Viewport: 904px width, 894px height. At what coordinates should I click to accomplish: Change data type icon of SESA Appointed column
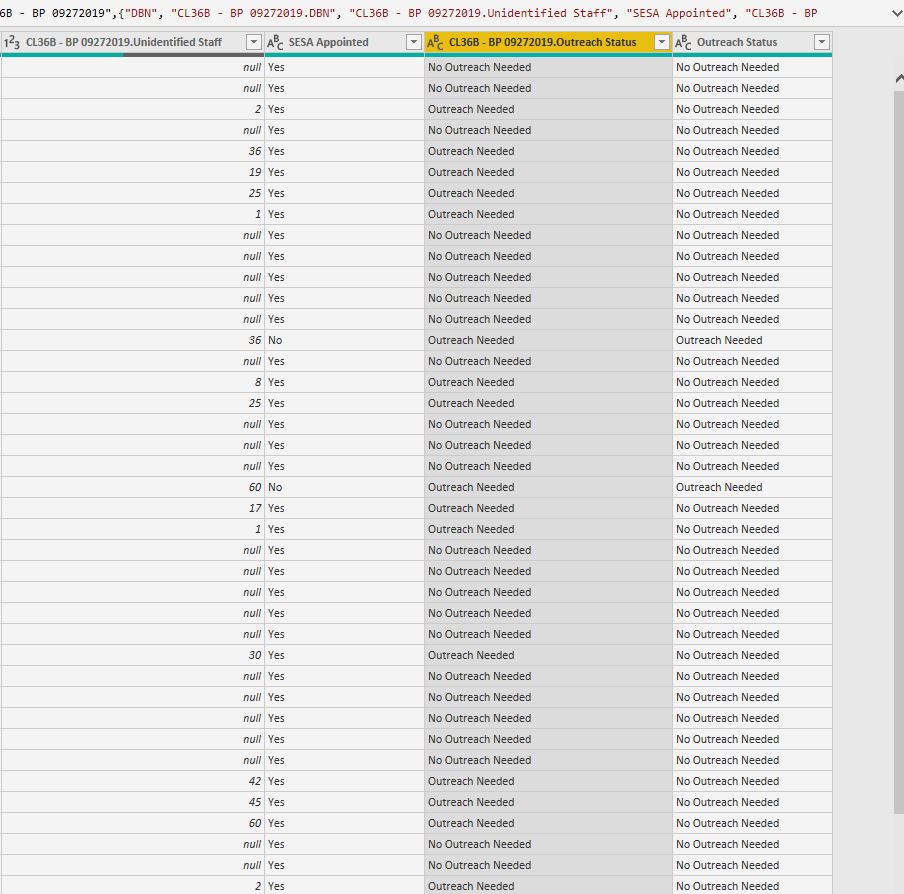pos(275,42)
